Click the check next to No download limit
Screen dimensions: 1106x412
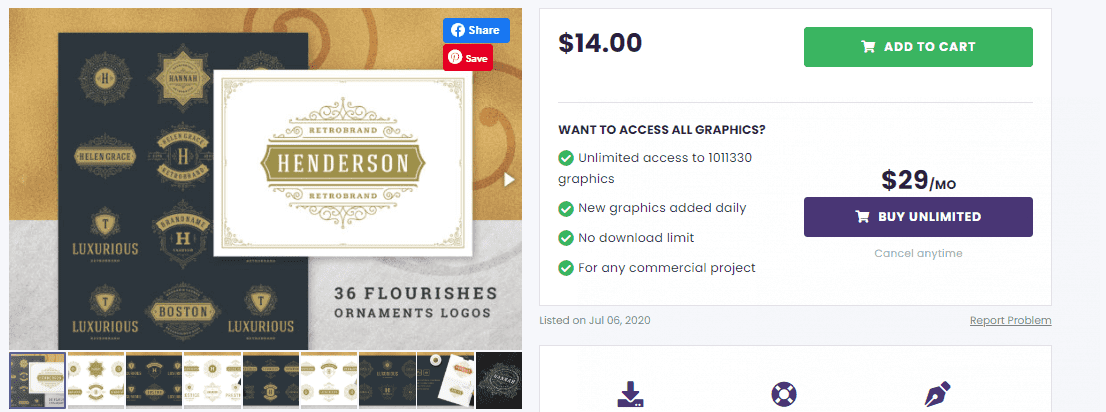(x=566, y=238)
